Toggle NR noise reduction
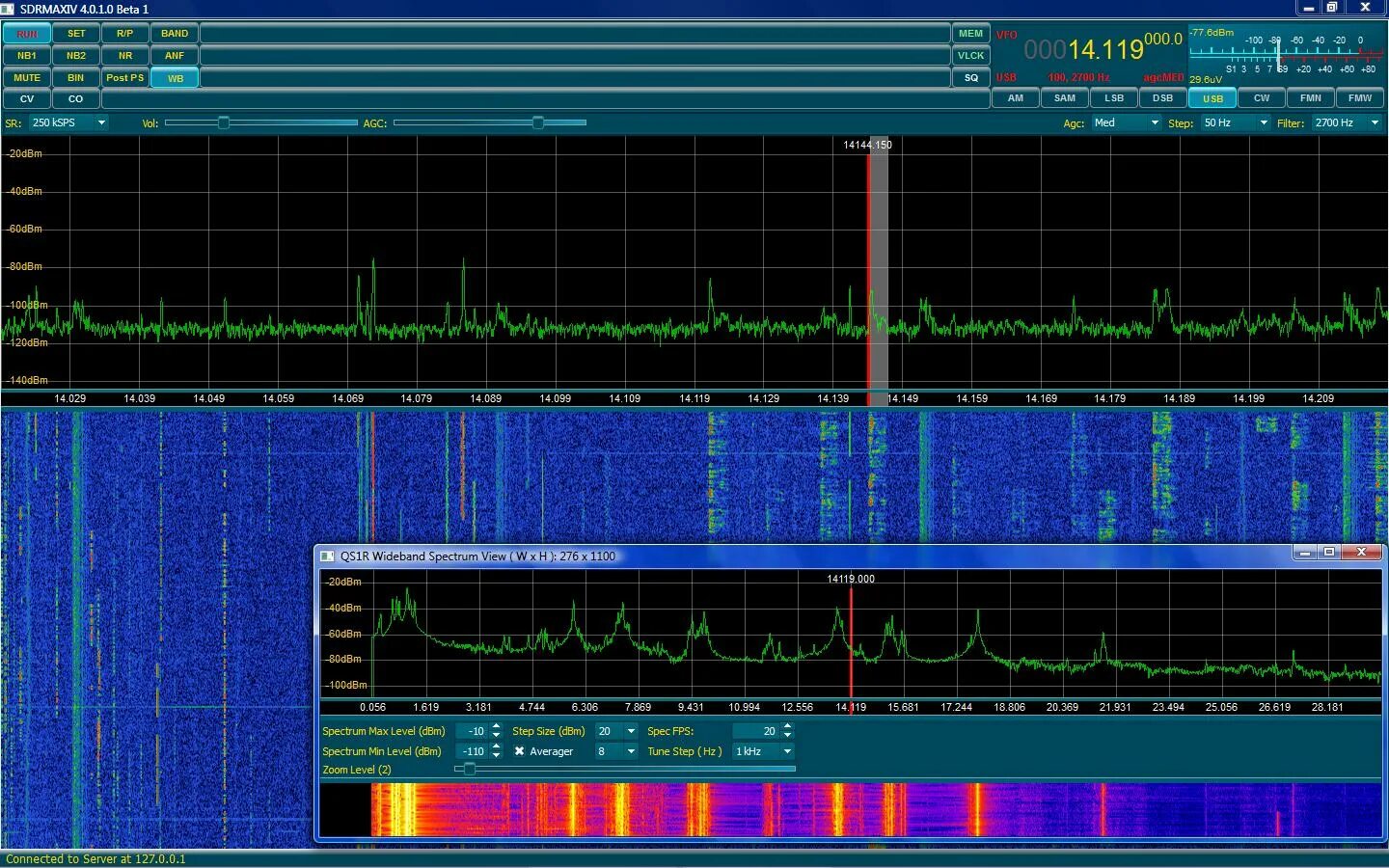1389x868 pixels. [x=125, y=56]
